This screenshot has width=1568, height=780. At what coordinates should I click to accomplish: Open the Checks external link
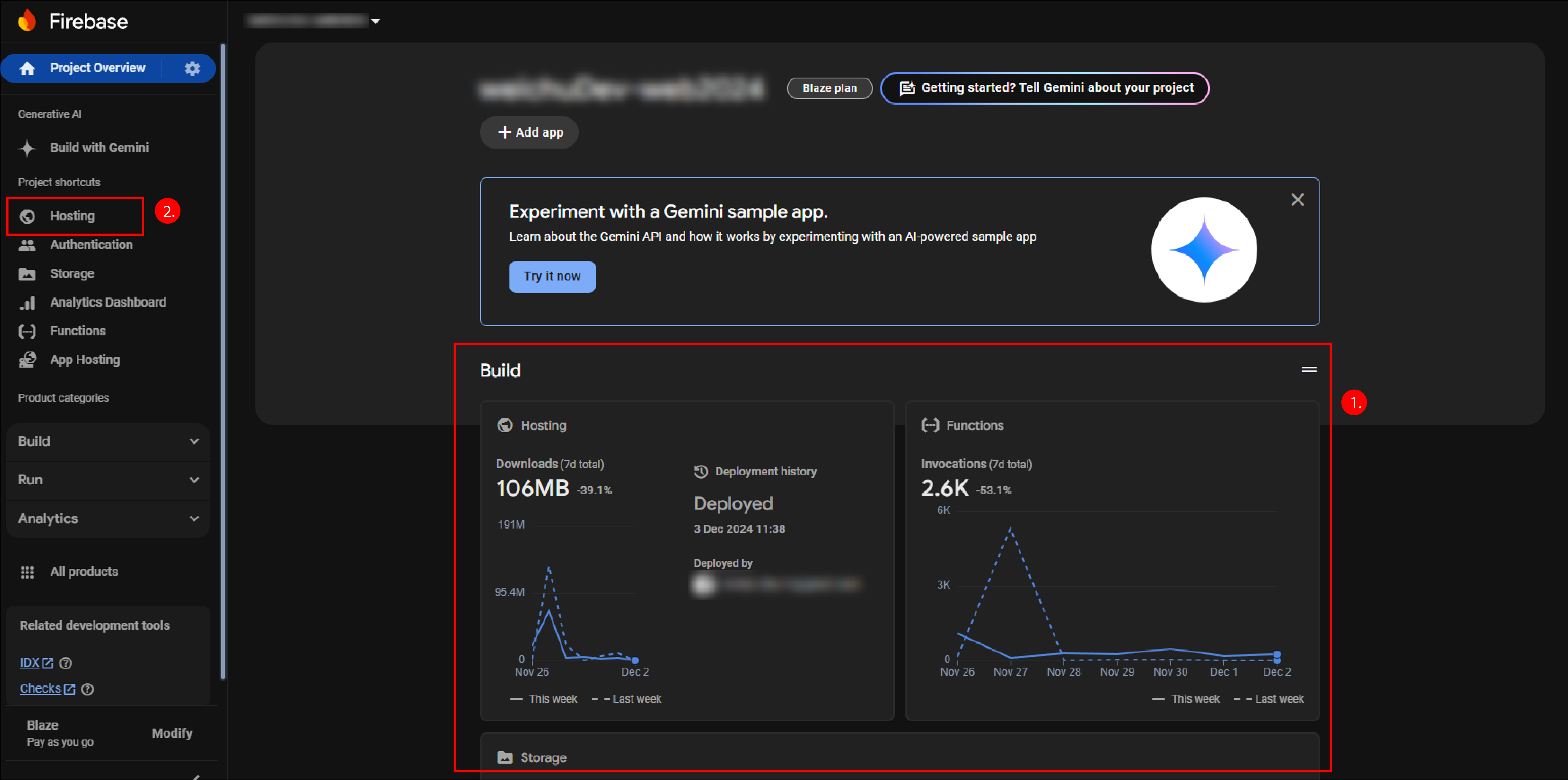[x=47, y=689]
